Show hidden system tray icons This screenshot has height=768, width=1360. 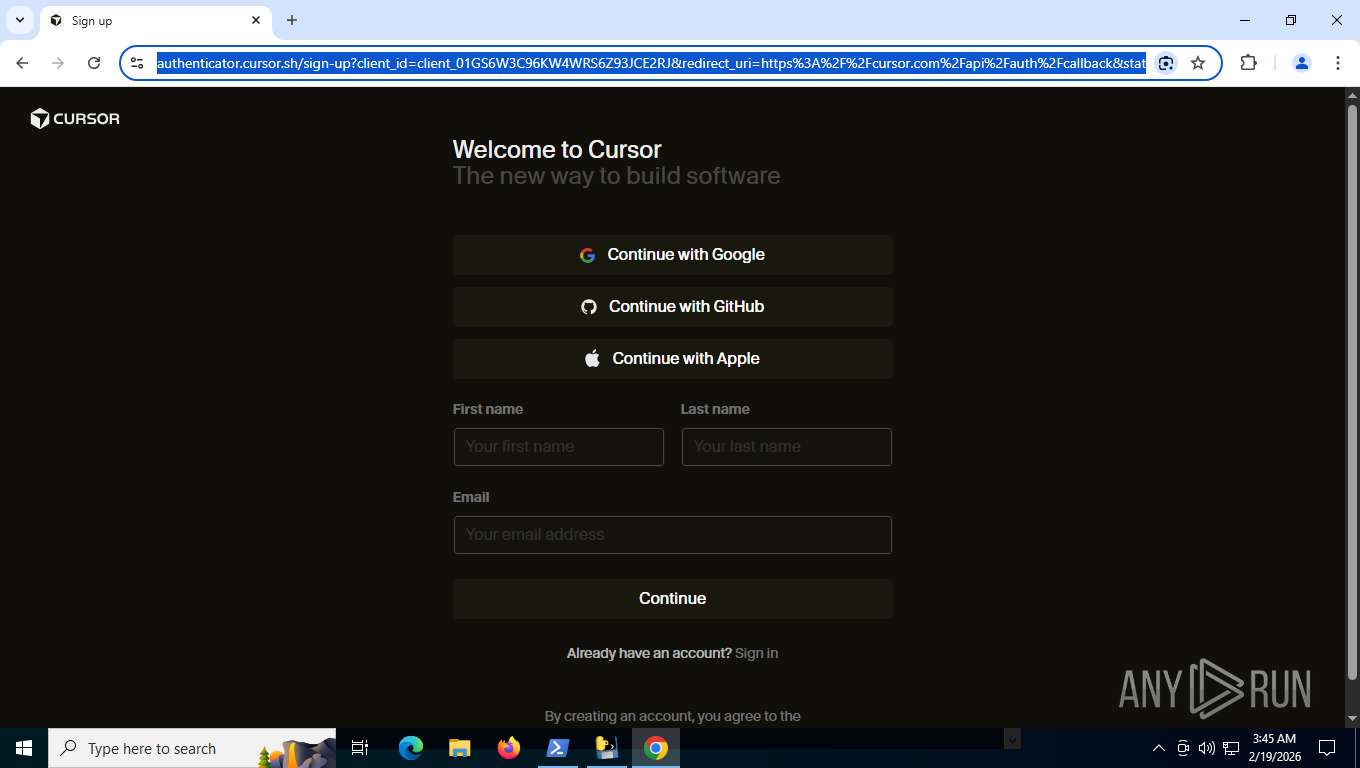(x=1159, y=748)
